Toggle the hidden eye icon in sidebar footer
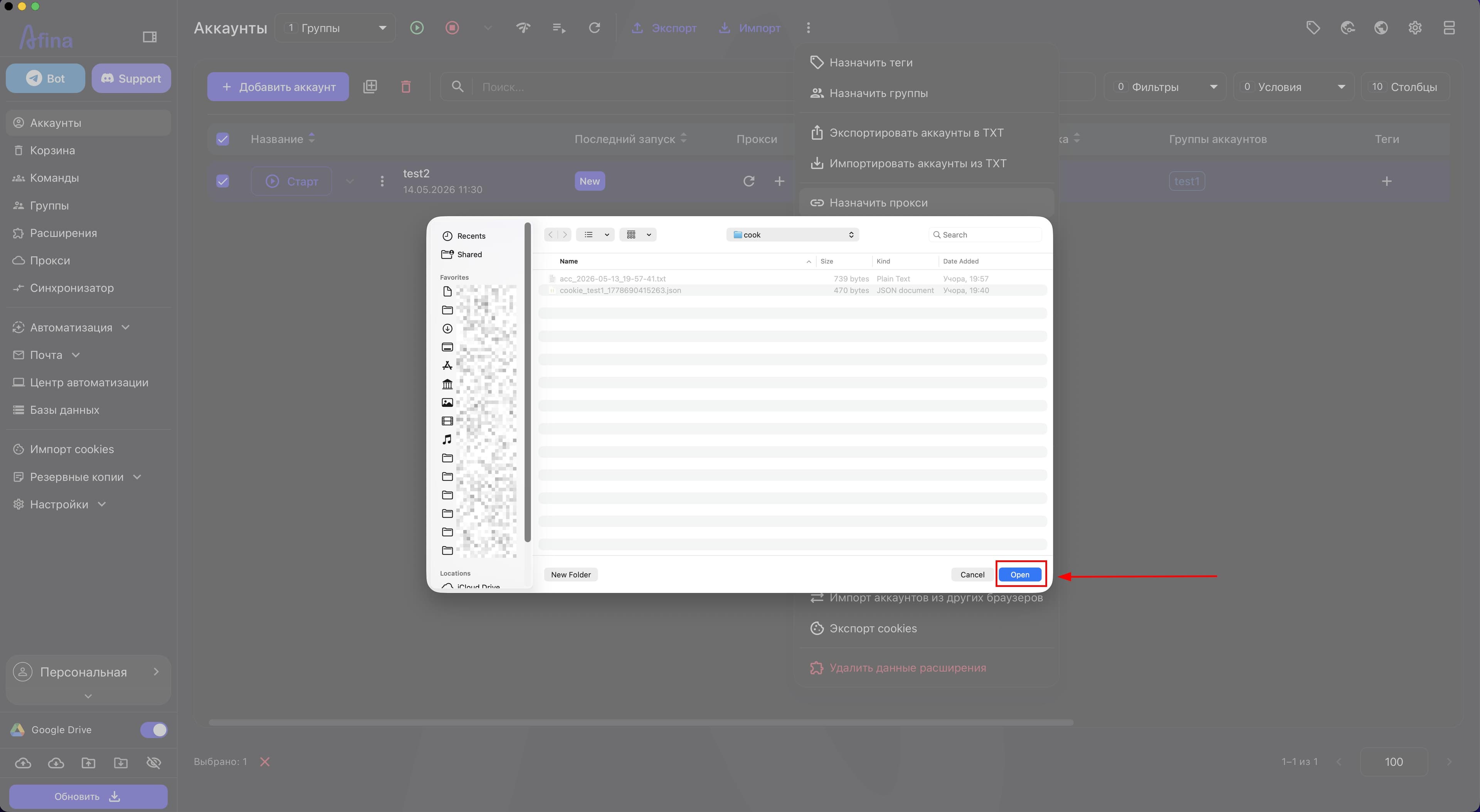The image size is (1480, 812). 153,763
